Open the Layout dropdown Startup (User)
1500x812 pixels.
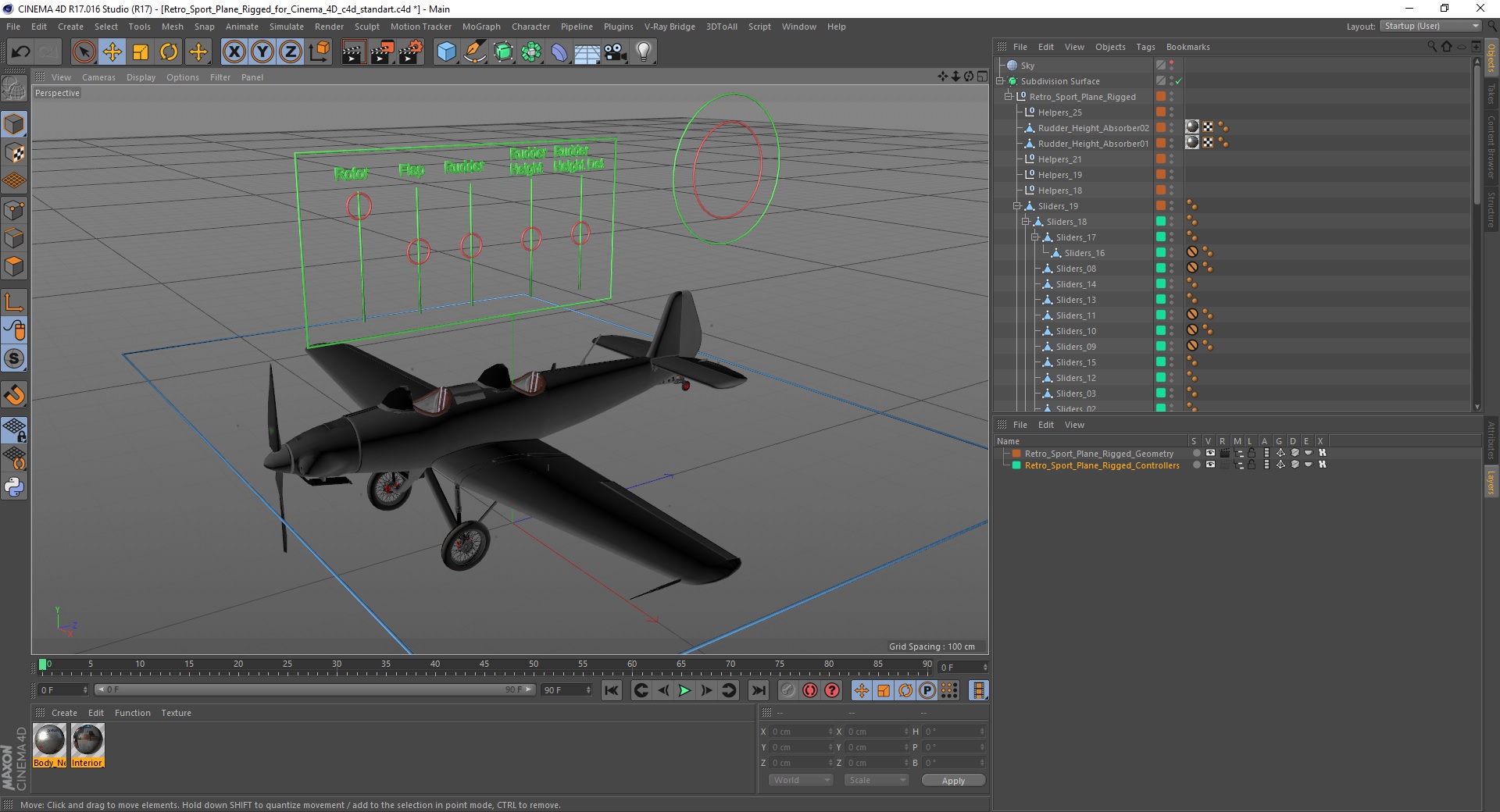click(1431, 26)
